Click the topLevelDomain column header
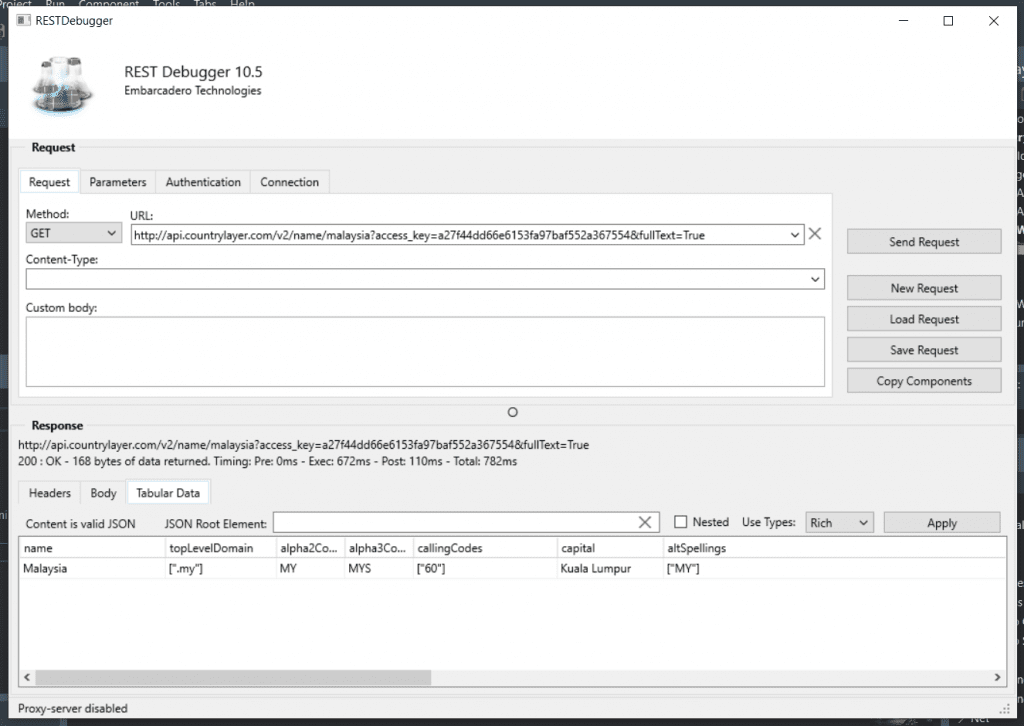The height and width of the screenshot is (726, 1024). point(221,548)
